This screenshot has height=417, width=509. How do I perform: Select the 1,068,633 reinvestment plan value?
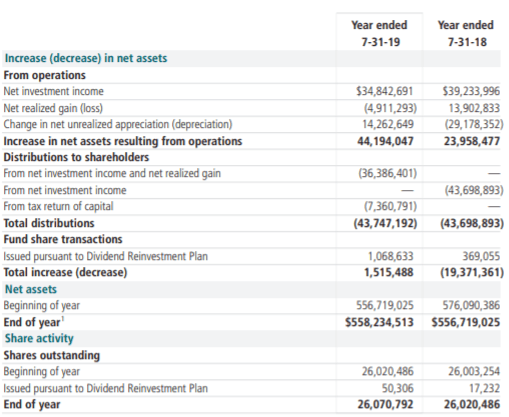click(x=390, y=256)
